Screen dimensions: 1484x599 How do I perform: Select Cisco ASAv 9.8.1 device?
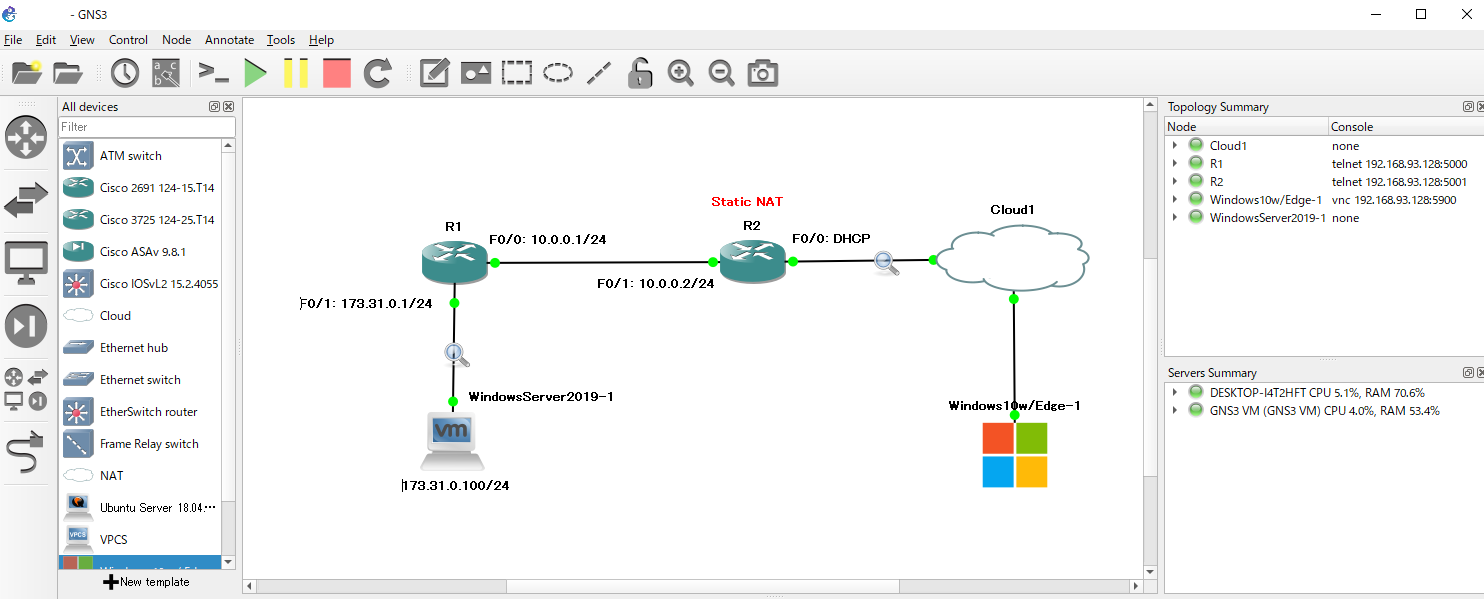pos(140,252)
